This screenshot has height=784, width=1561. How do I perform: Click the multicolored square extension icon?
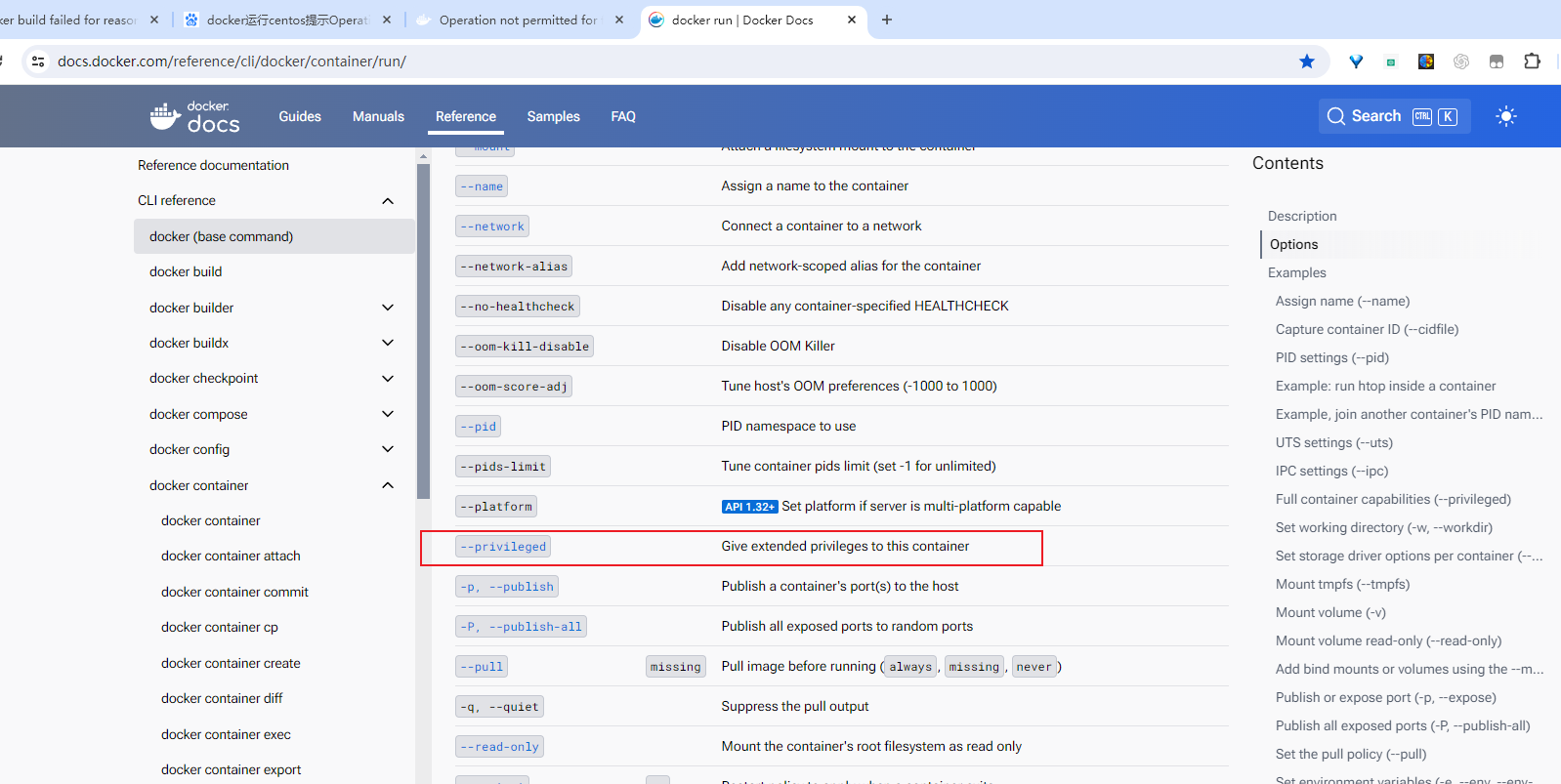point(1426,62)
